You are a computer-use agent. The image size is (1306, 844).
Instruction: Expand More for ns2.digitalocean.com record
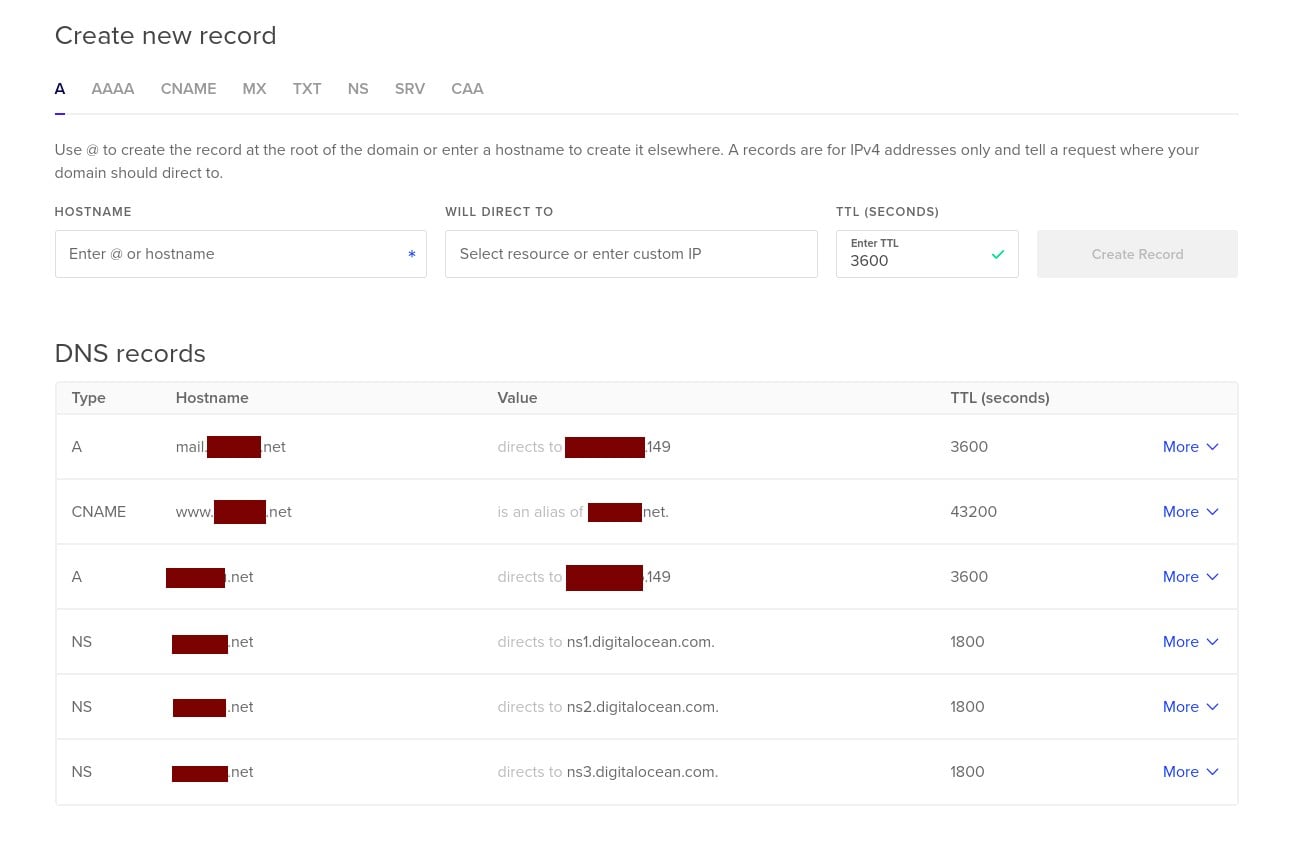[1190, 707]
